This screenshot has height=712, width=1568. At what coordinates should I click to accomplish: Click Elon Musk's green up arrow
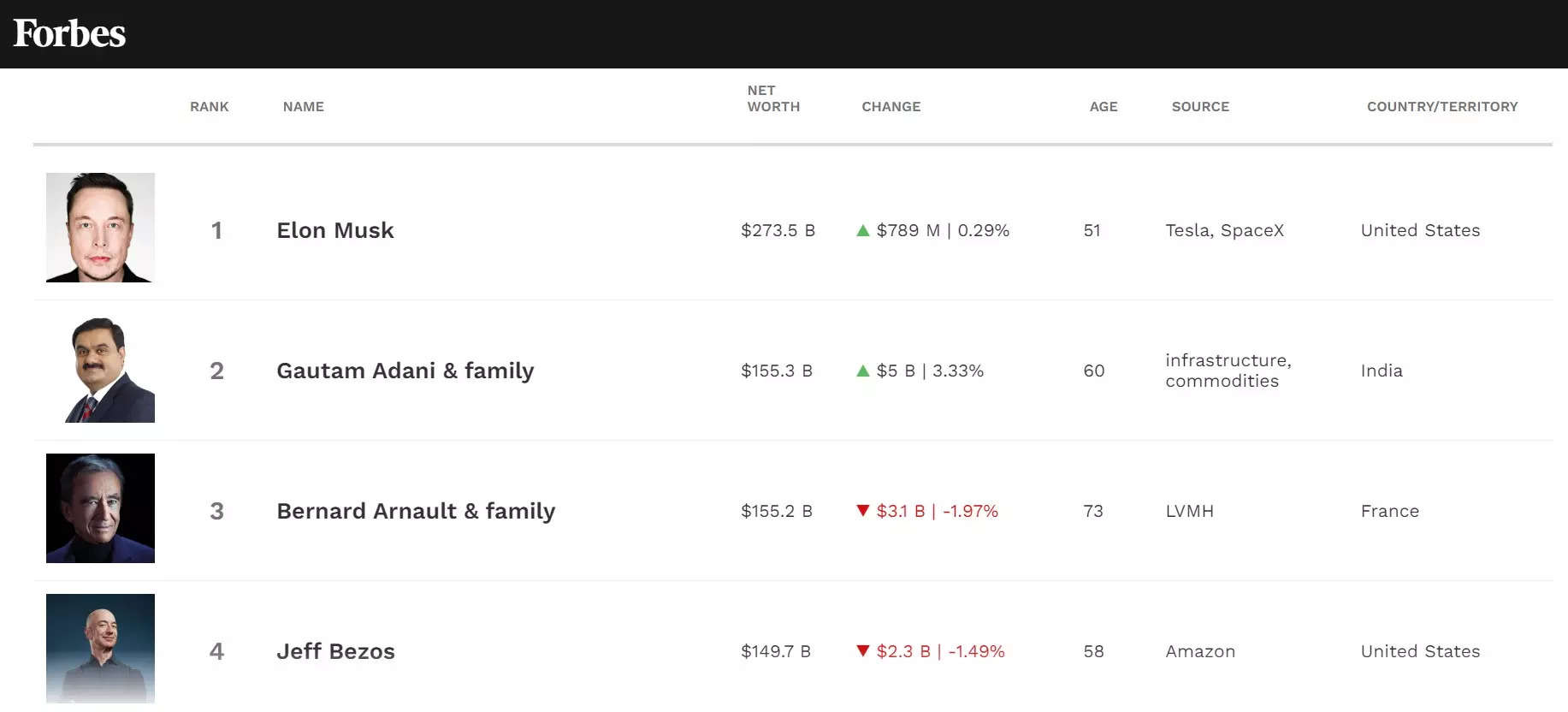(x=862, y=230)
